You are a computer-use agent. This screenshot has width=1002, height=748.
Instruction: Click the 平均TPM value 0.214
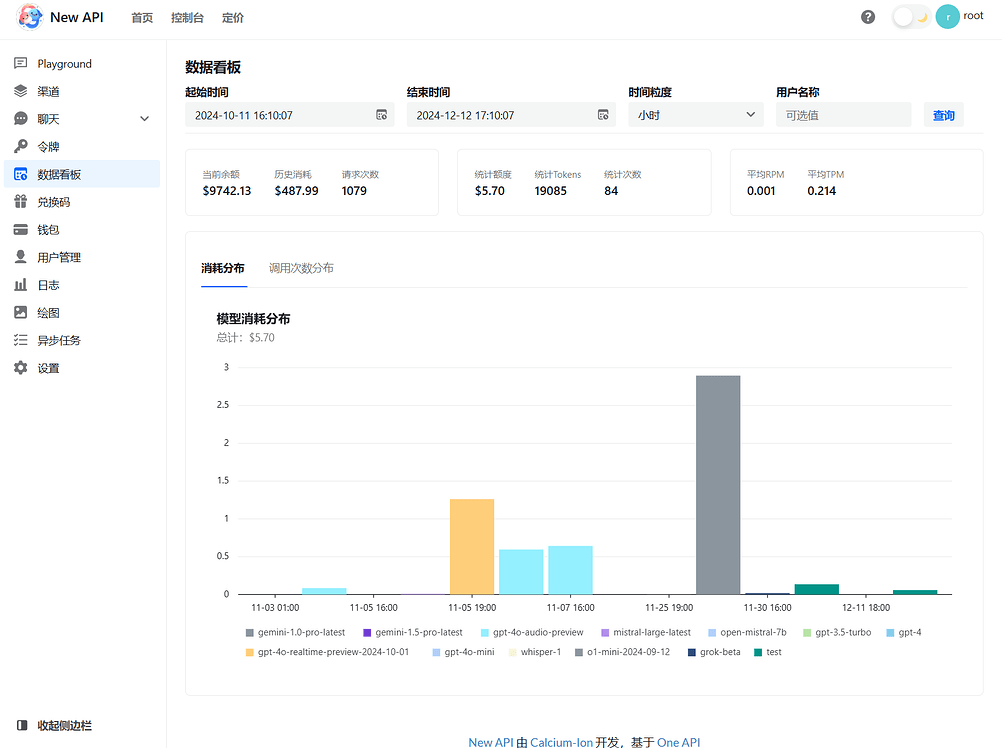coord(822,191)
